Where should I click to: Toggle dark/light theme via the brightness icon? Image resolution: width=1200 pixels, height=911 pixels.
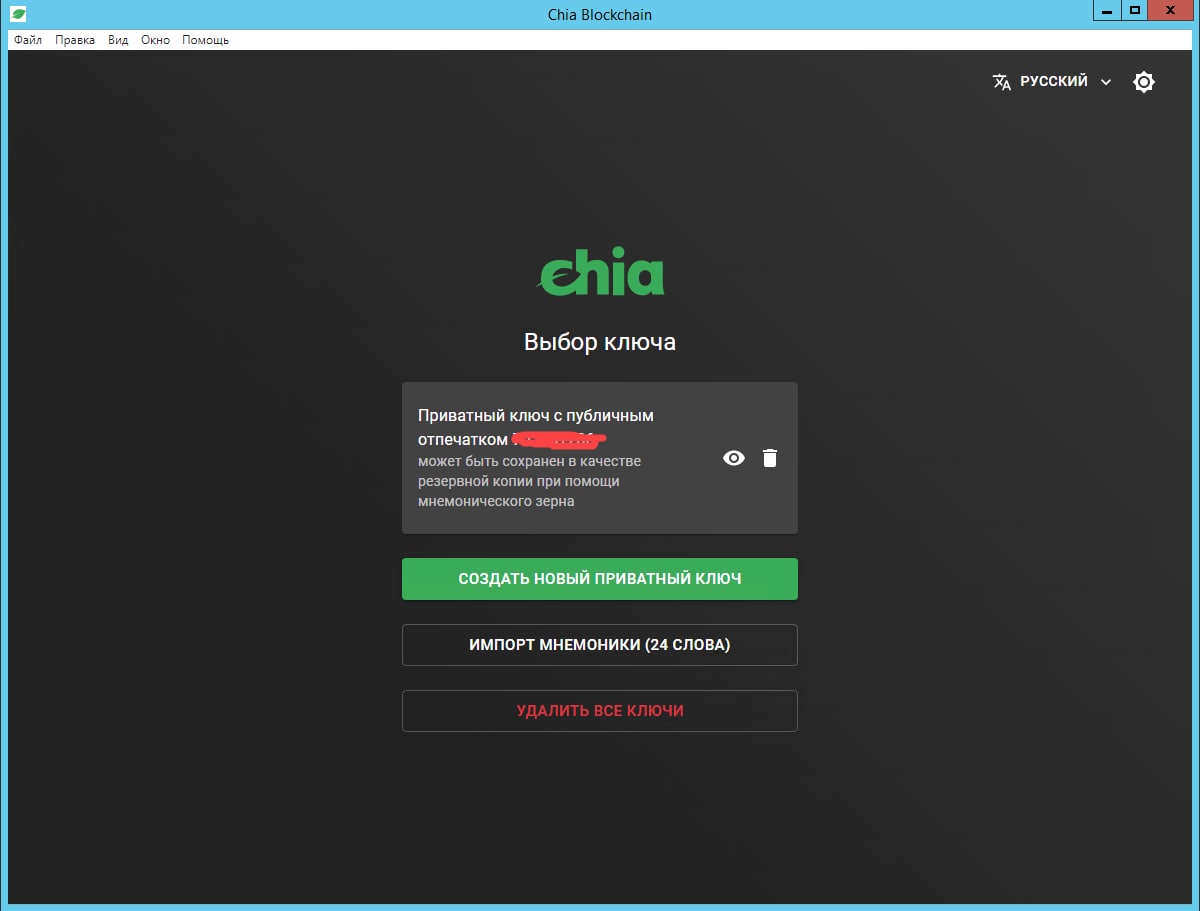[1144, 82]
